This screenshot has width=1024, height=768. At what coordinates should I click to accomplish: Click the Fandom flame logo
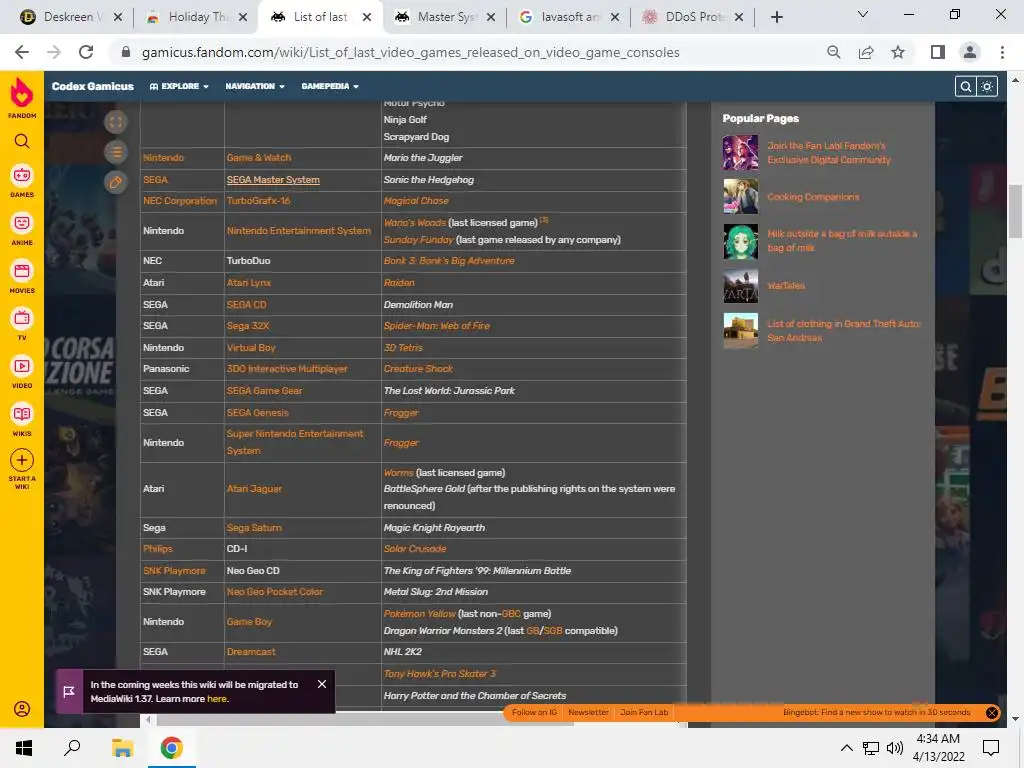tap(22, 93)
